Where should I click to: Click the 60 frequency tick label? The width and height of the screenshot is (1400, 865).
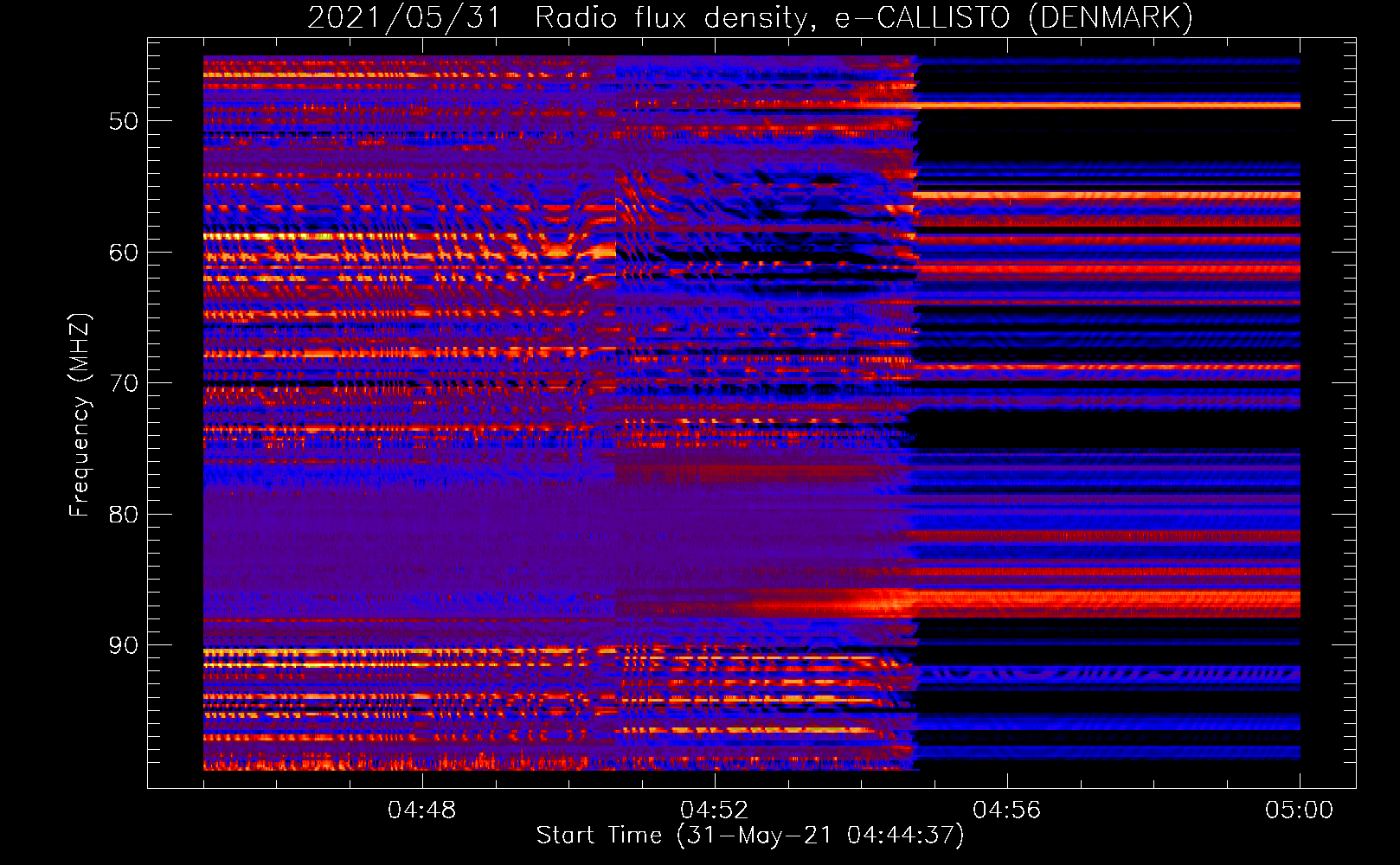124,253
